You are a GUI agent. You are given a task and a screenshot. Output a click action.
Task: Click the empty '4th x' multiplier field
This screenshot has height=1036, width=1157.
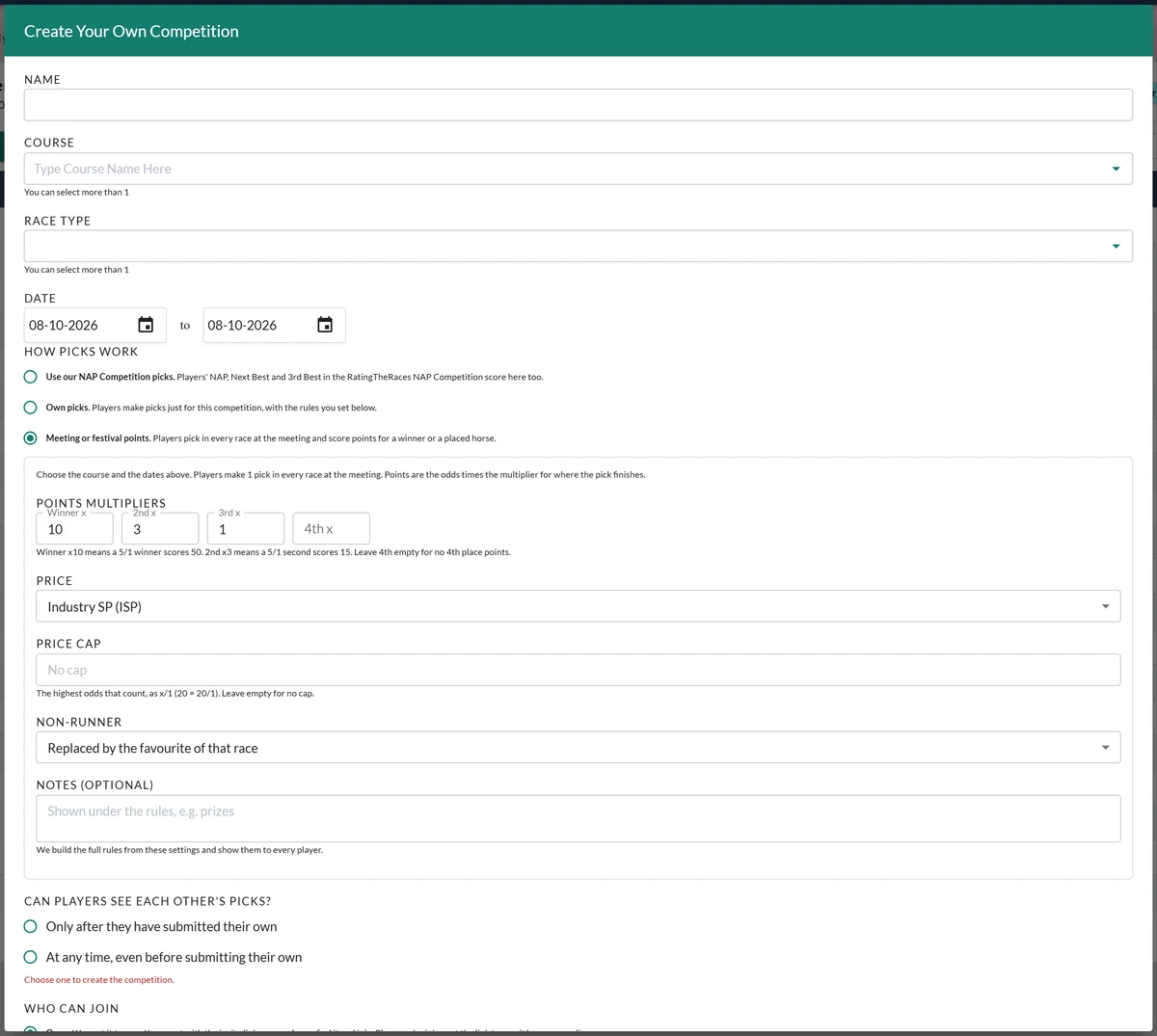coord(331,529)
